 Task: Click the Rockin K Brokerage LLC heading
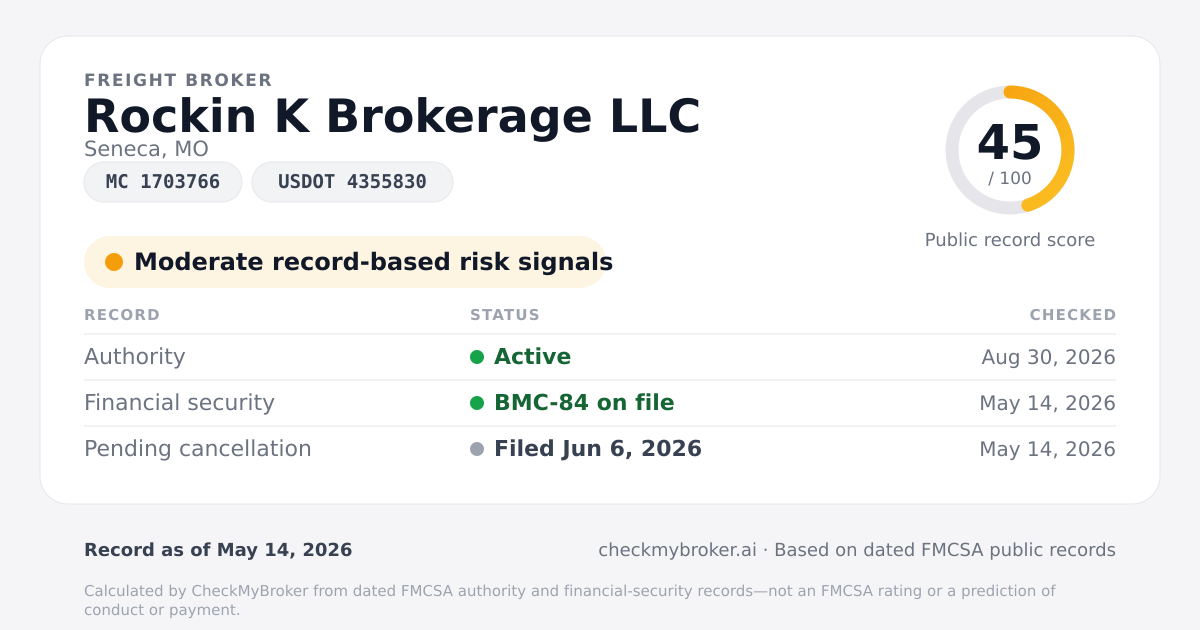[x=392, y=116]
